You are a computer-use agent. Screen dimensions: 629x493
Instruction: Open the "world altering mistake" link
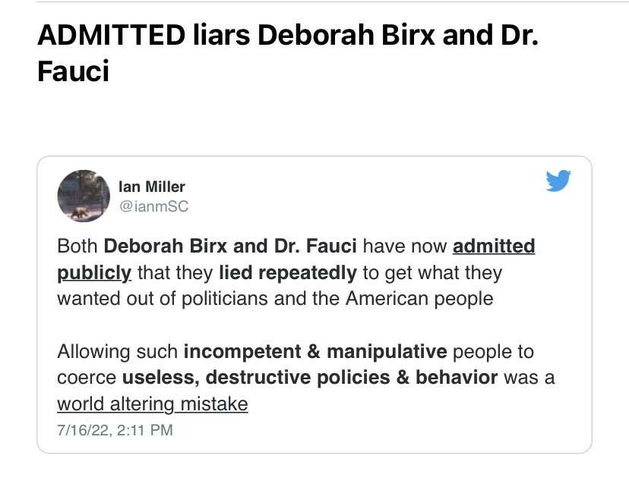click(152, 404)
